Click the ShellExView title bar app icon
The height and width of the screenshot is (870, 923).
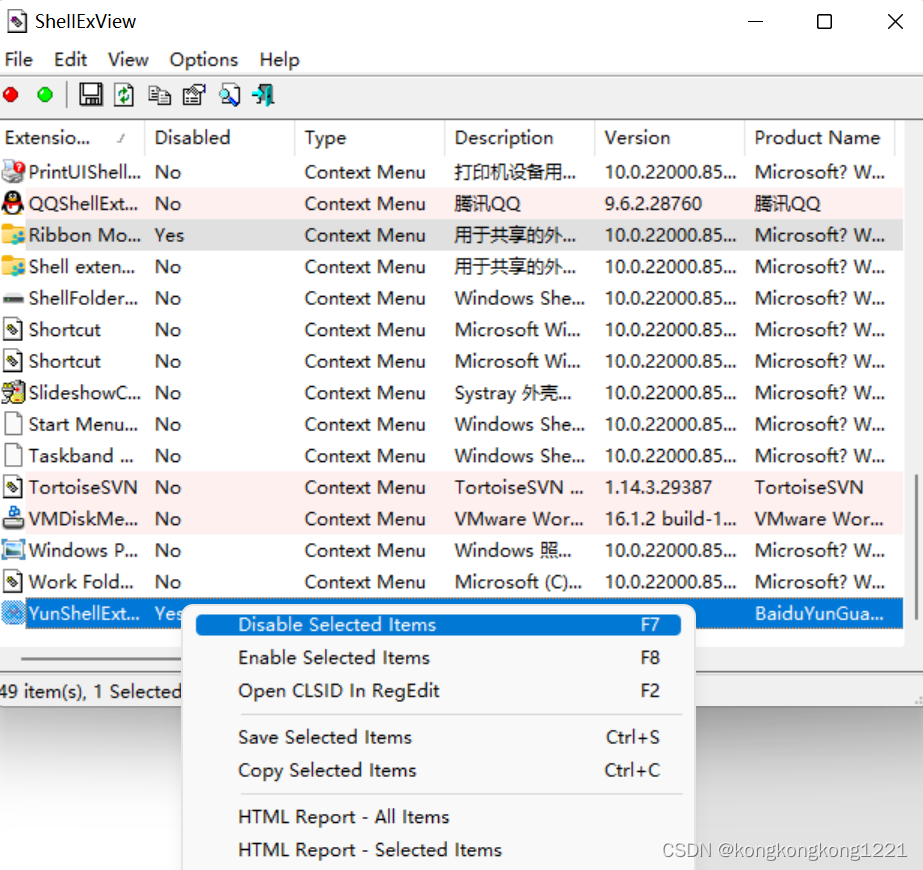pyautogui.click(x=17, y=21)
